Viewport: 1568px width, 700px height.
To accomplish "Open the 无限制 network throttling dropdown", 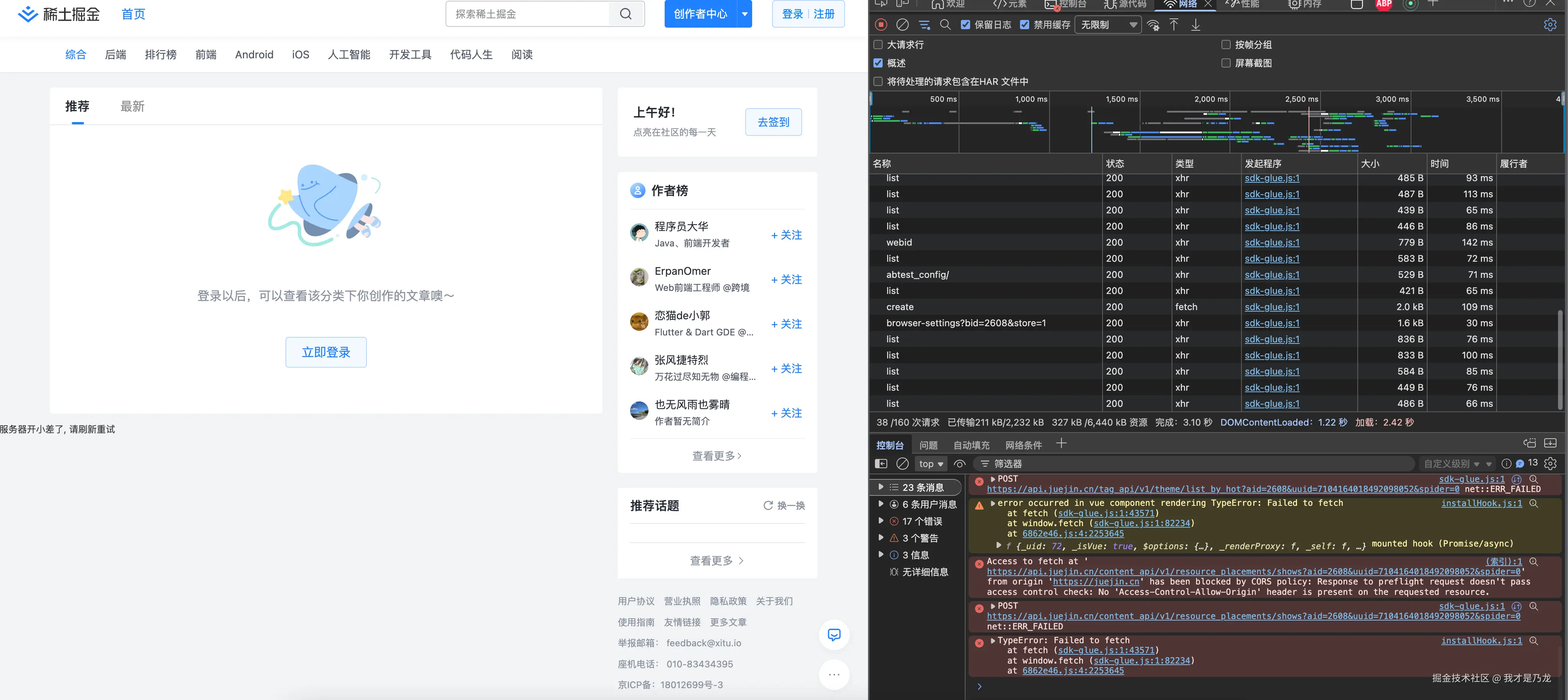I will 1108,25.
